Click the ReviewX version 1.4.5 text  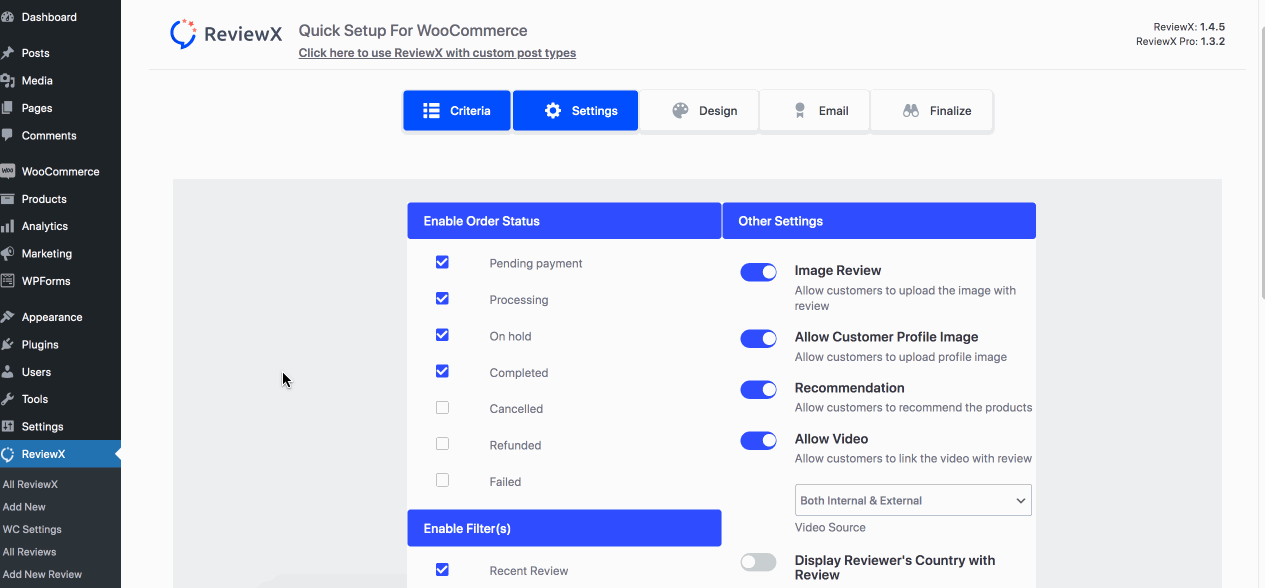pyautogui.click(x=1189, y=27)
